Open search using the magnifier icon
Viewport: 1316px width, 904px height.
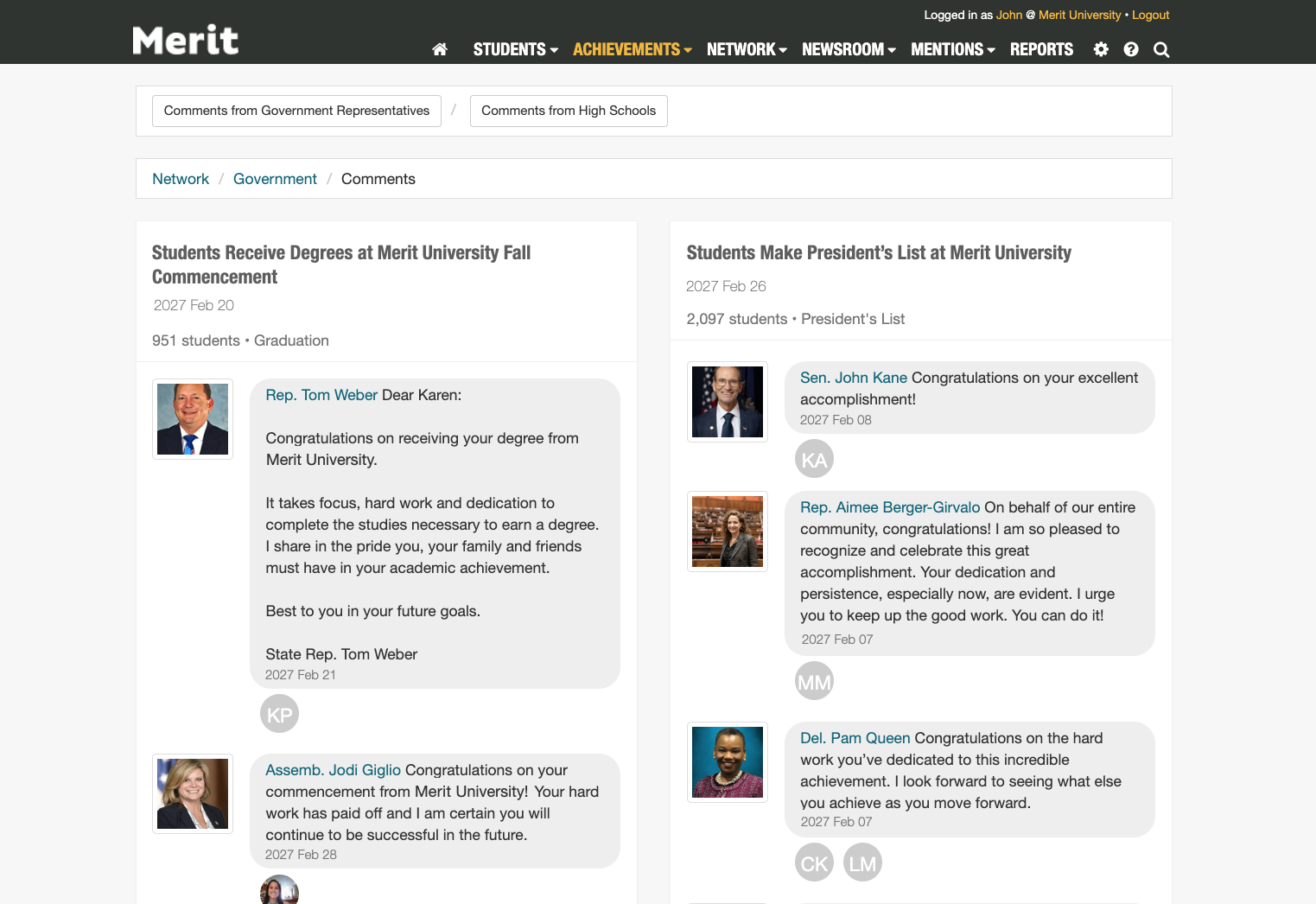[1161, 49]
